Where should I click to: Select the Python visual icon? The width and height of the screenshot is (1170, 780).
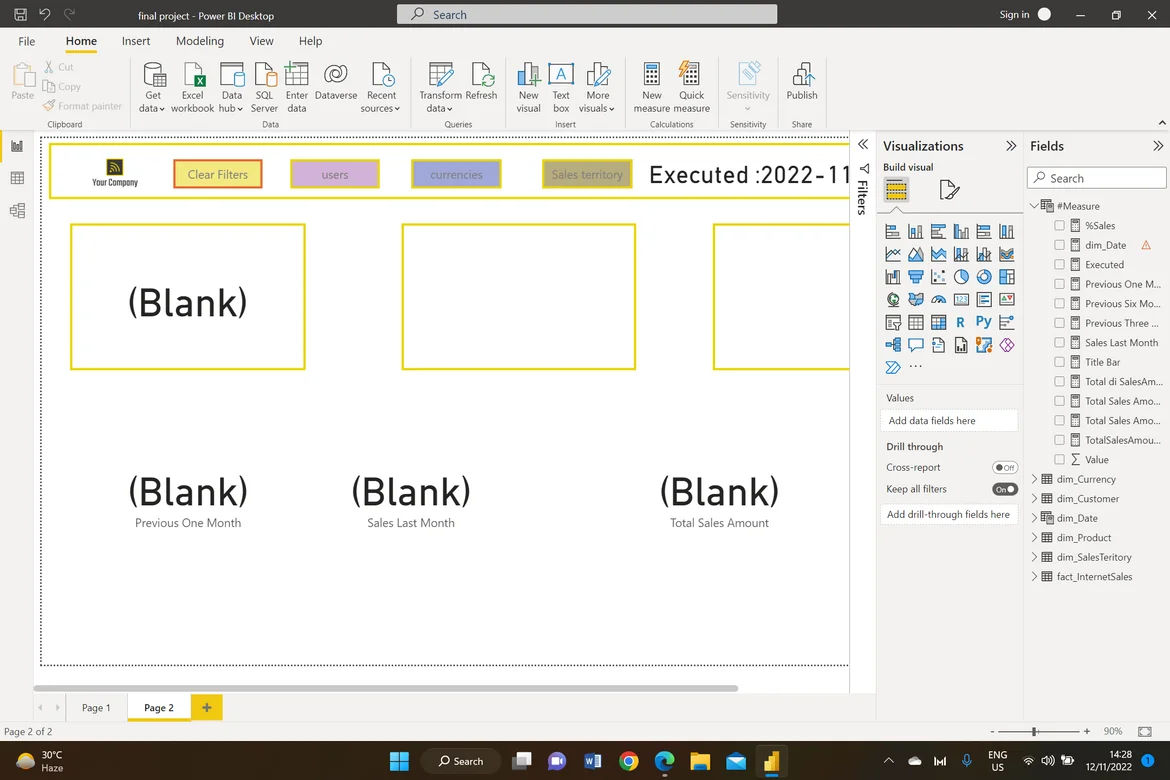(983, 322)
